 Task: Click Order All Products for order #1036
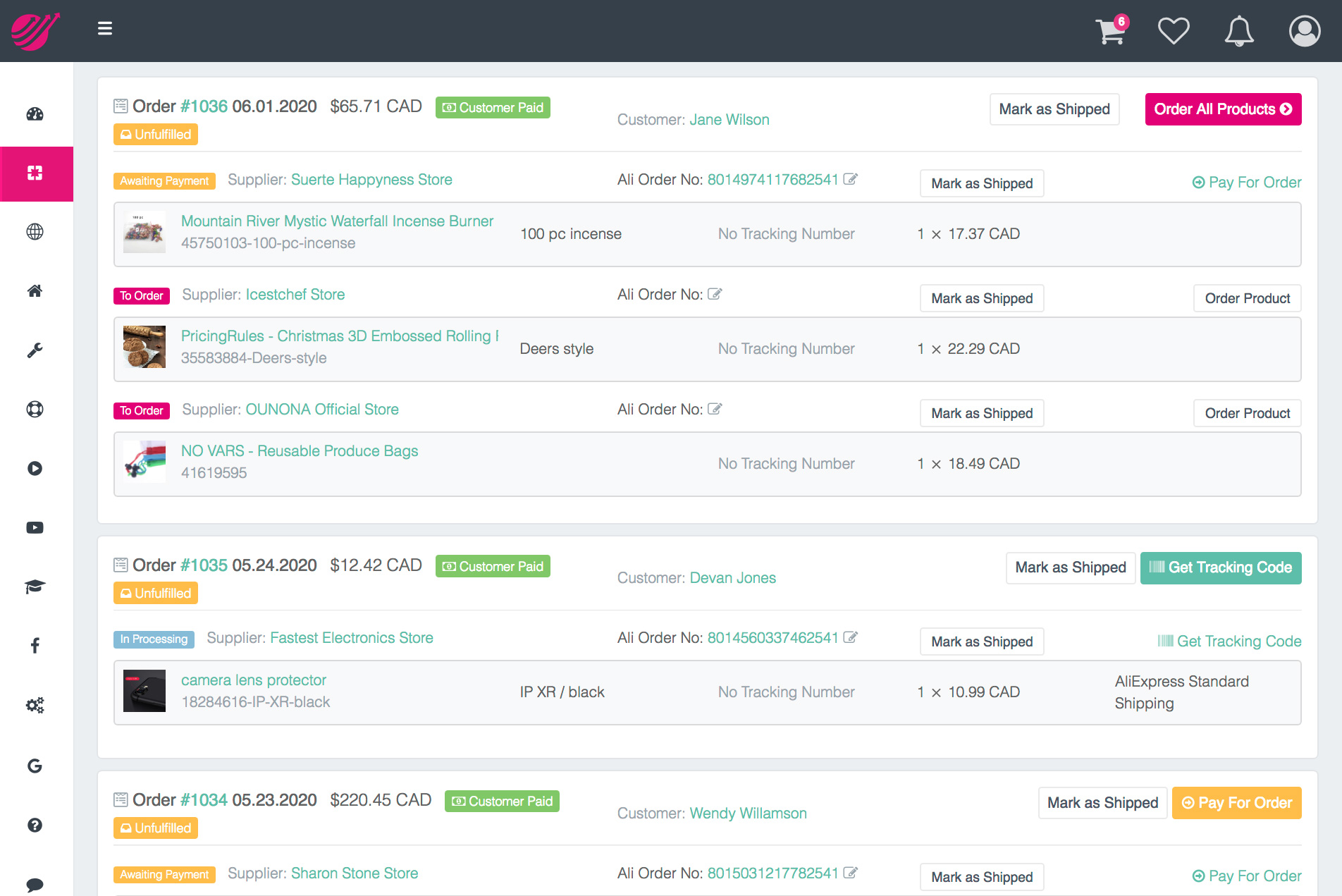pos(1223,109)
